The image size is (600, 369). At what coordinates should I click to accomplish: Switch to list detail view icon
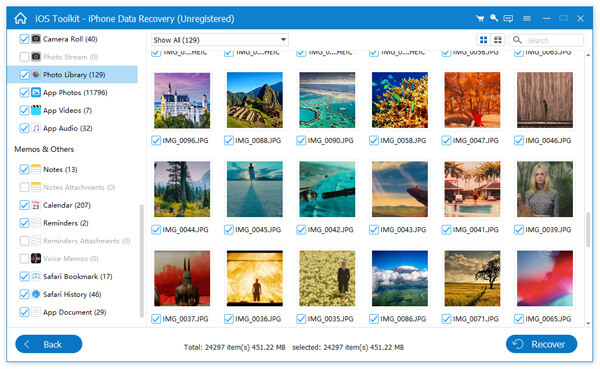pyautogui.click(x=498, y=40)
